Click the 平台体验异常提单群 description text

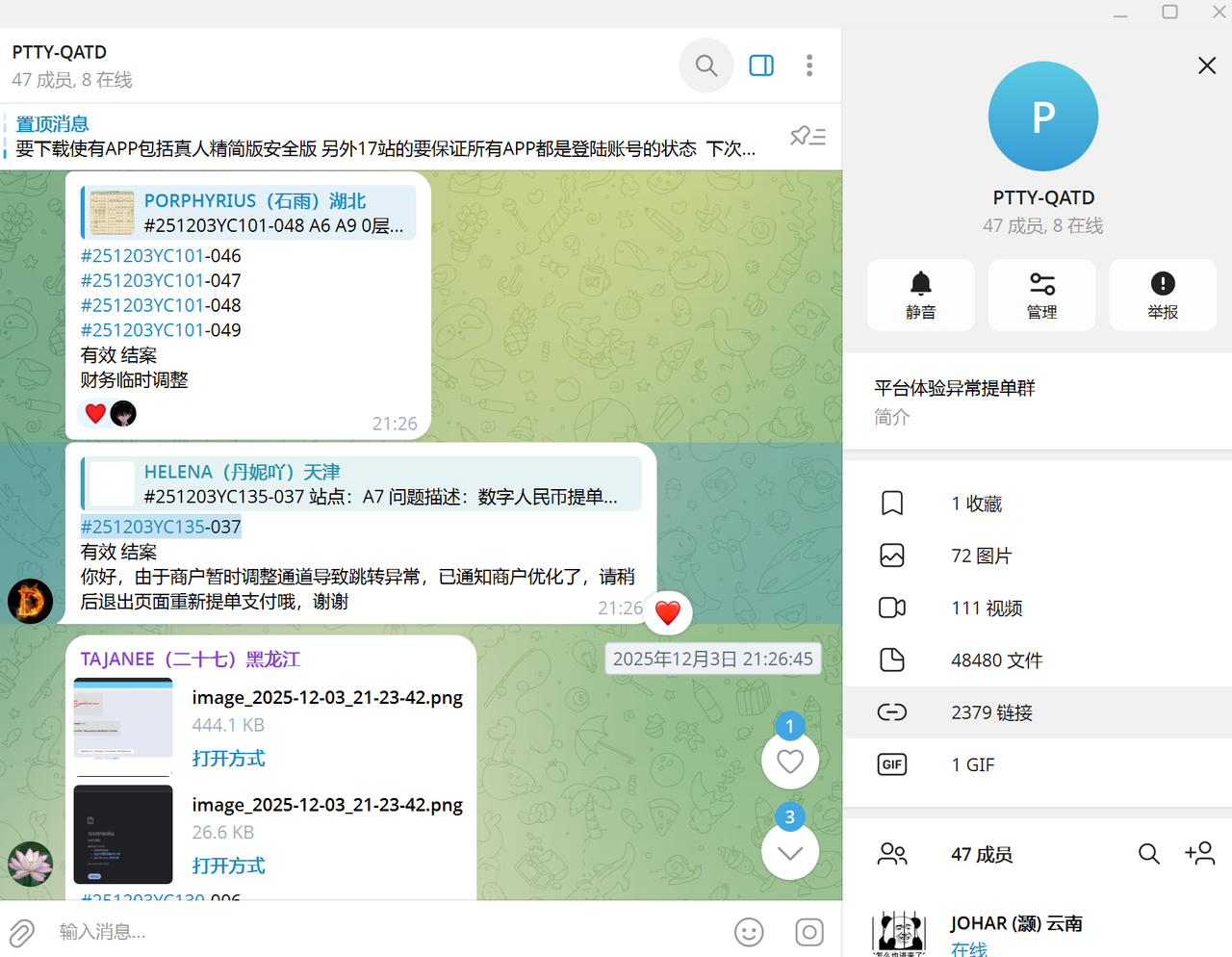(x=955, y=388)
